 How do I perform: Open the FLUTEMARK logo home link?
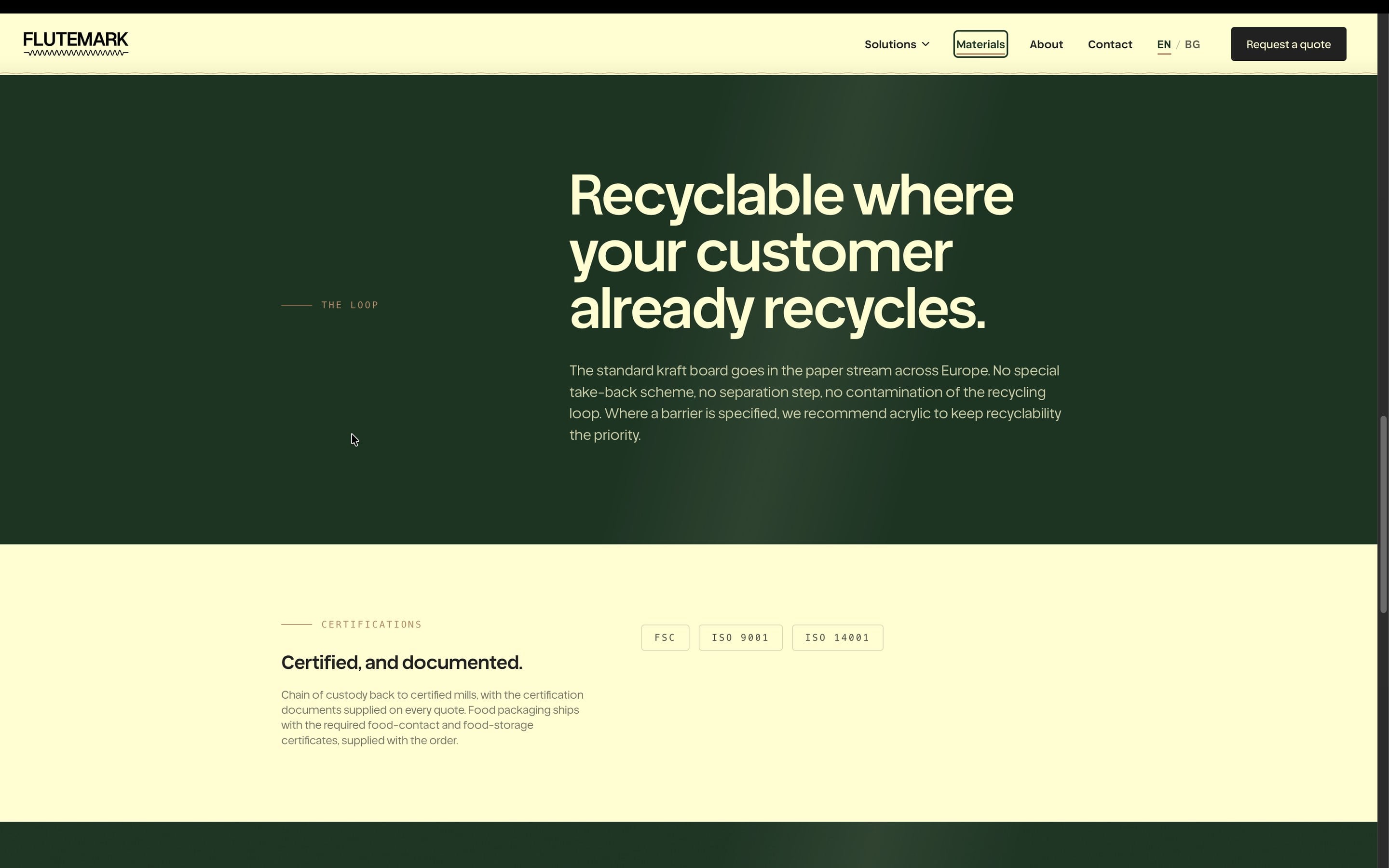[76, 44]
